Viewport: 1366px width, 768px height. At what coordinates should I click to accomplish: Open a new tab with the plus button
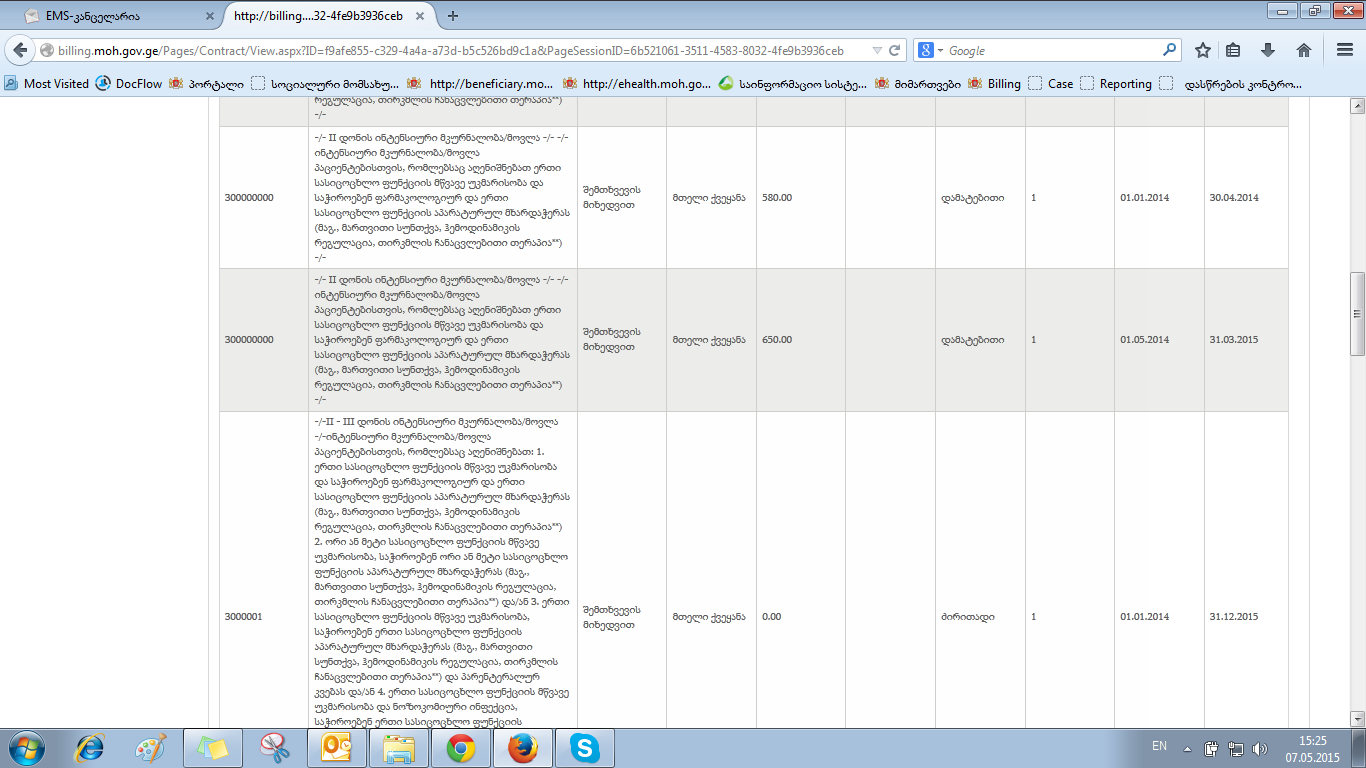[x=453, y=16]
